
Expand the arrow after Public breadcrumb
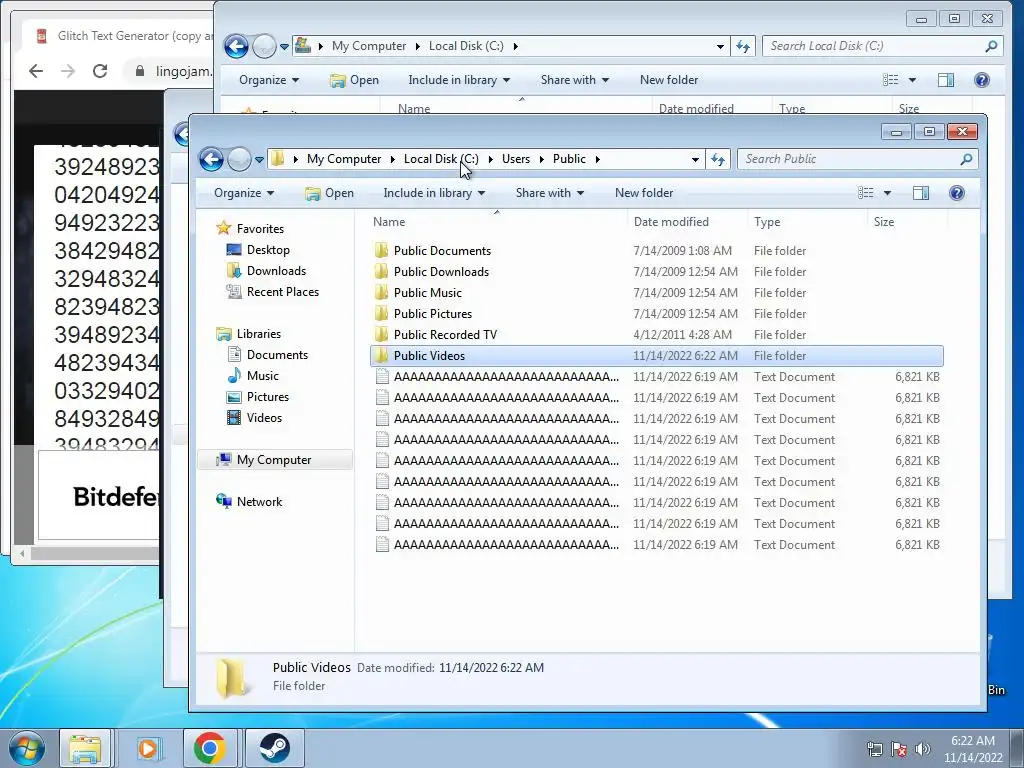pos(597,159)
